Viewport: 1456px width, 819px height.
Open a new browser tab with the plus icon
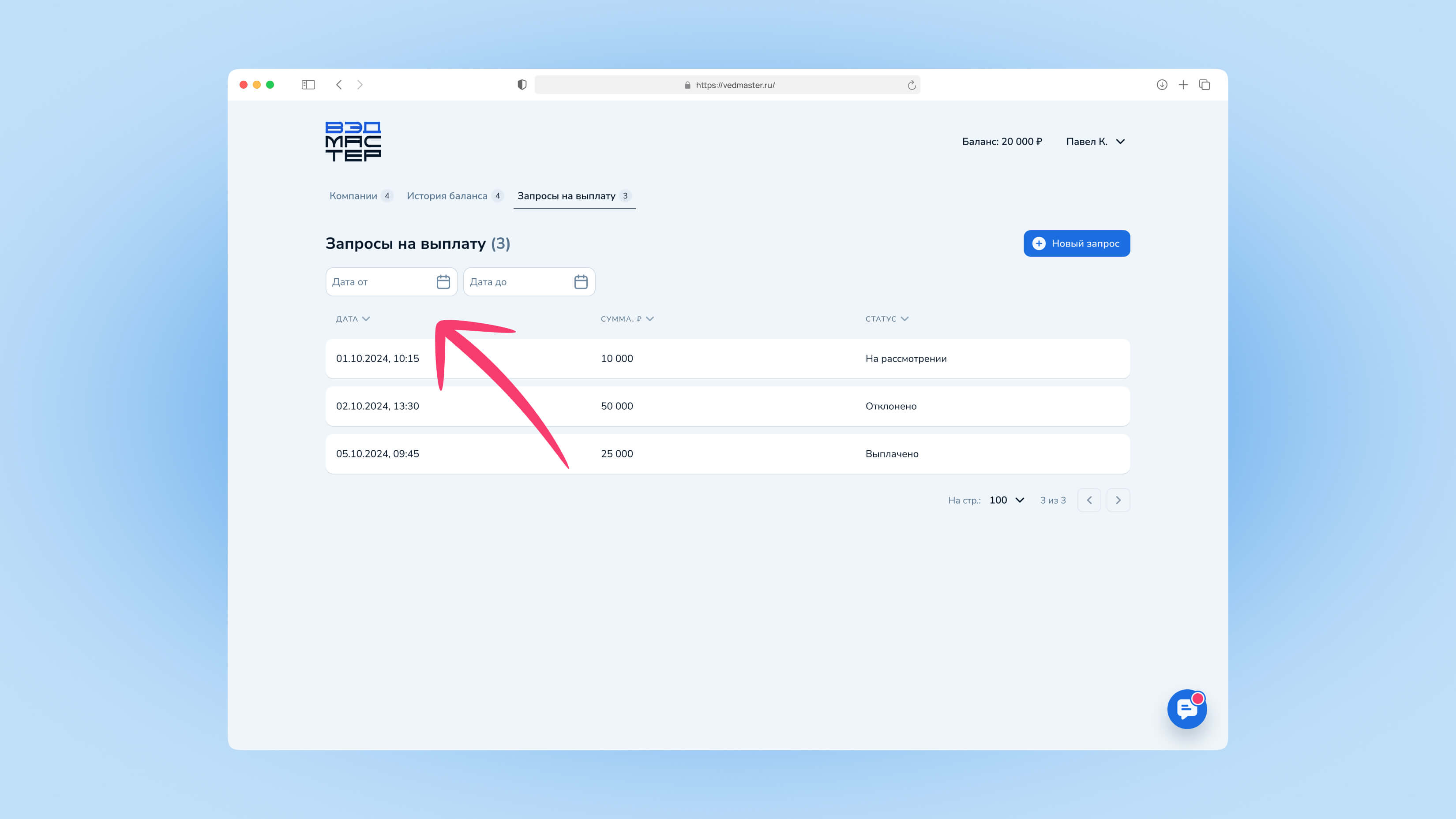(1183, 85)
